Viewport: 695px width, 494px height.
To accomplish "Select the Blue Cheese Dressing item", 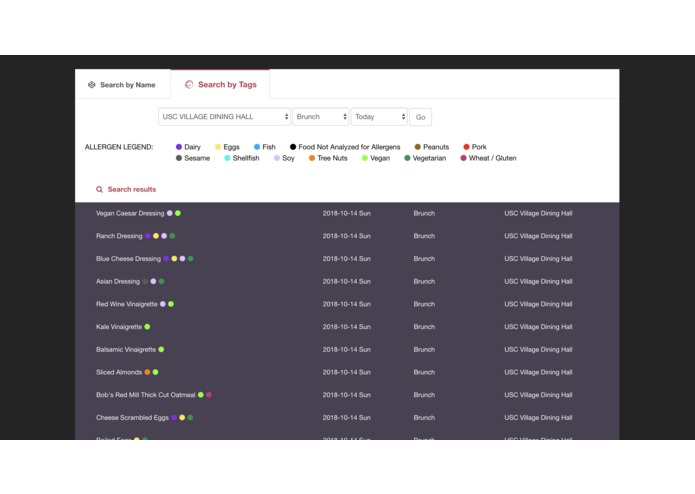I will 129,259.
